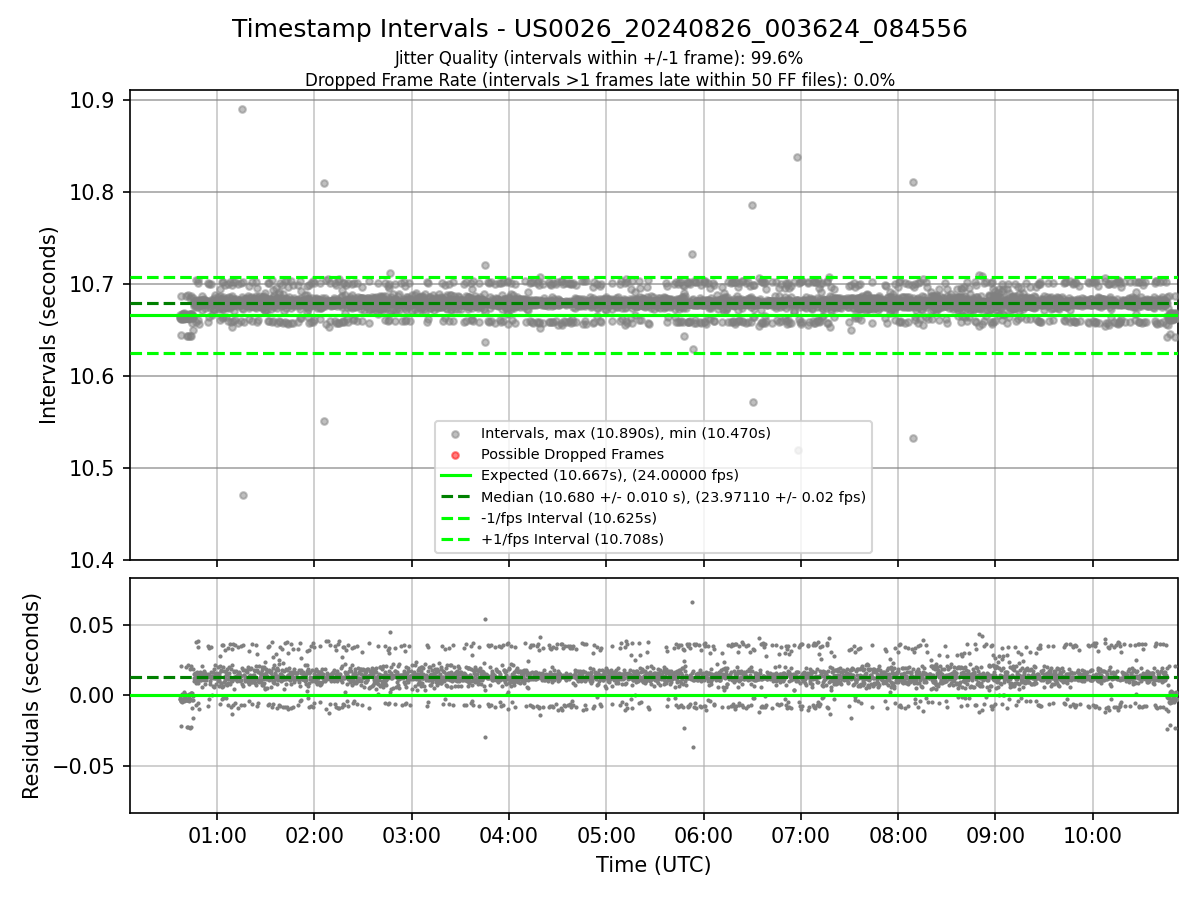
Task: Click the '−0.05' tick on the residuals axis
Action: (83, 766)
